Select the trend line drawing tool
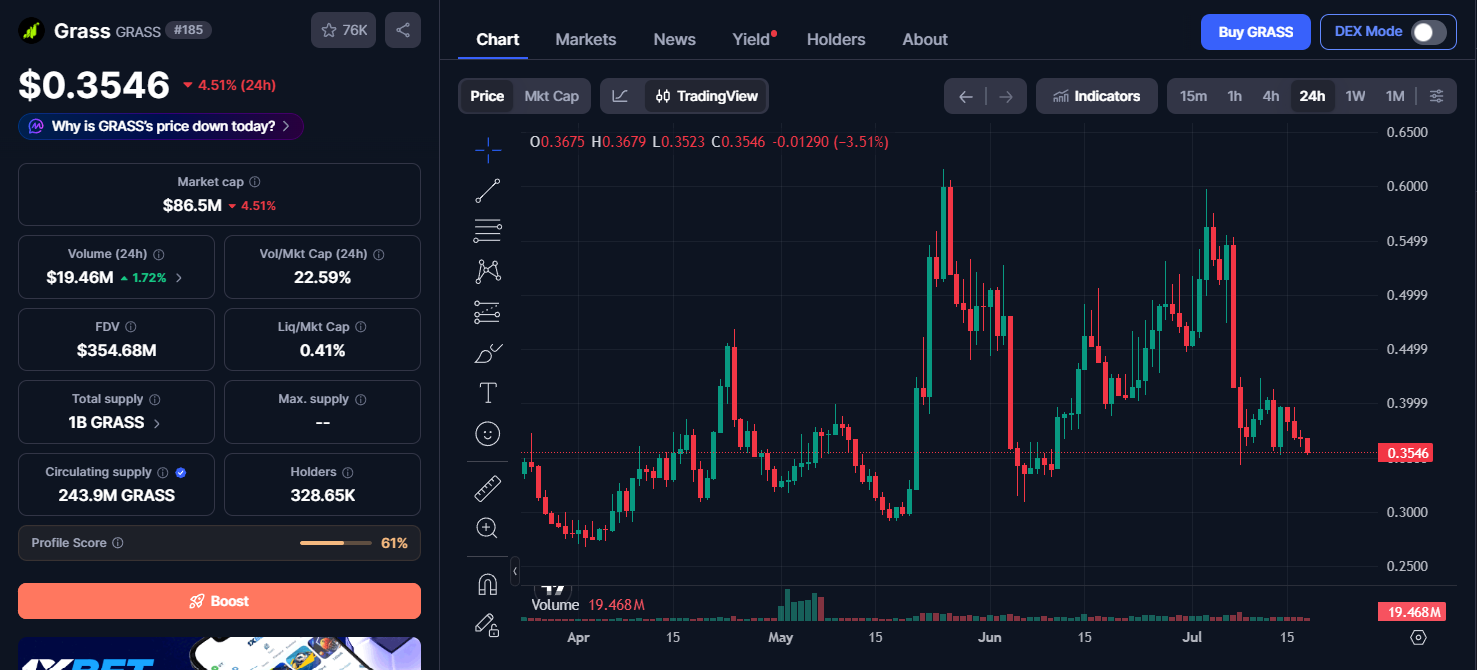The height and width of the screenshot is (670, 1477). click(488, 190)
